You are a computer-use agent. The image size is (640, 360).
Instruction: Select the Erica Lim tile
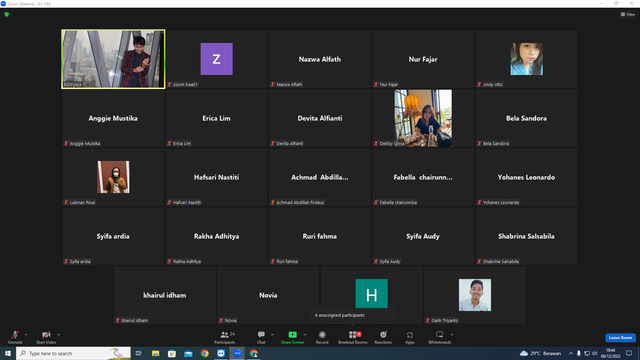coord(216,118)
